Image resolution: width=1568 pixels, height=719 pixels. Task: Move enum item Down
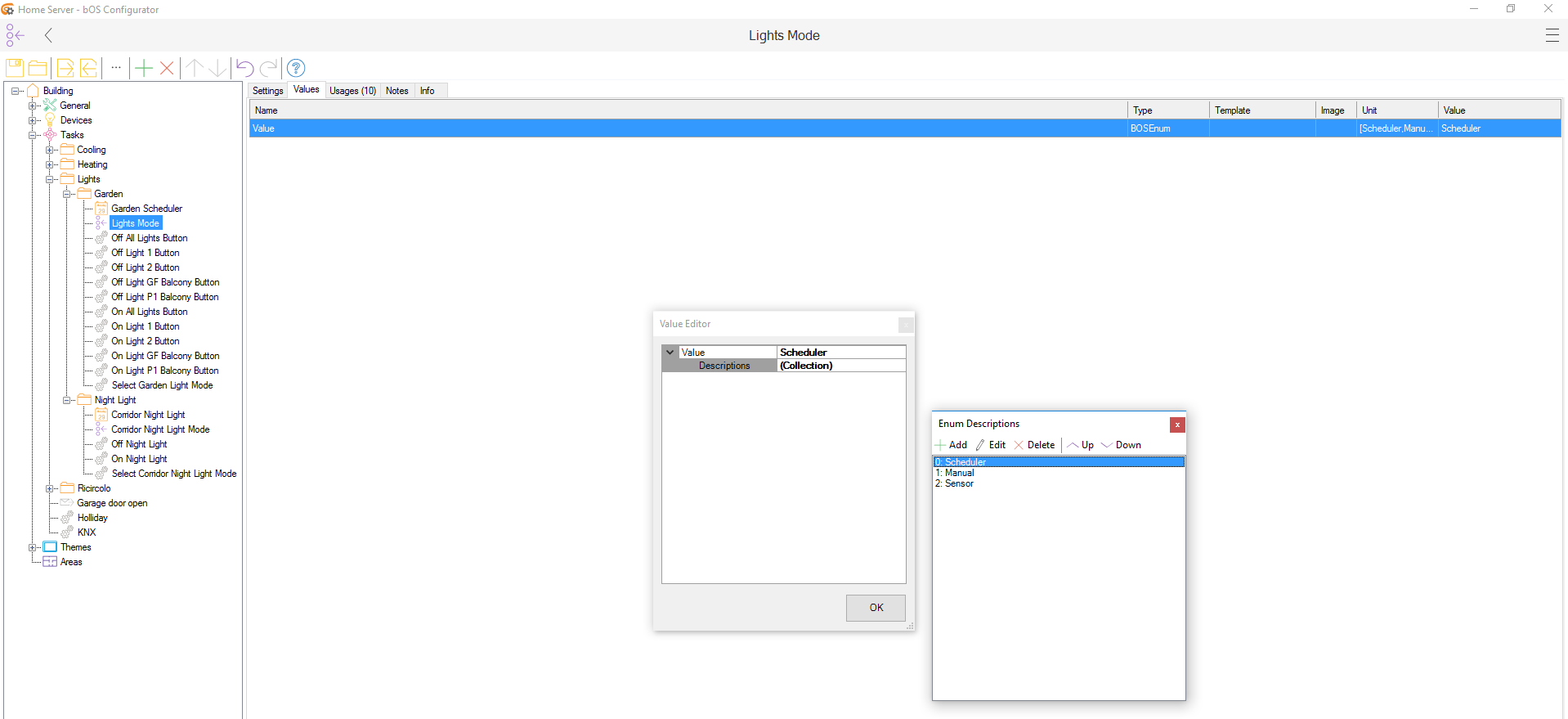1121,445
